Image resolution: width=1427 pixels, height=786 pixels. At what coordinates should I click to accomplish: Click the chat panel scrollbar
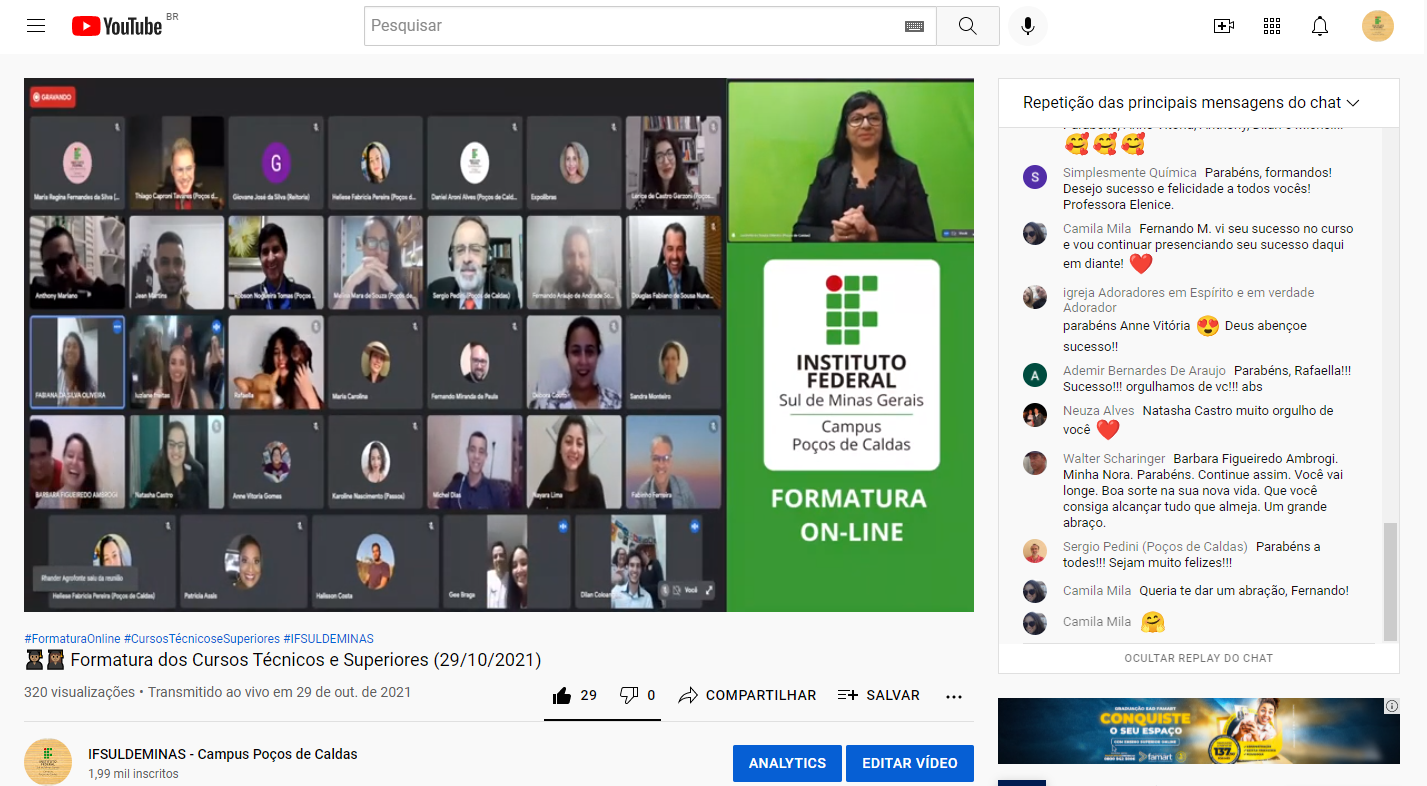(x=1391, y=582)
